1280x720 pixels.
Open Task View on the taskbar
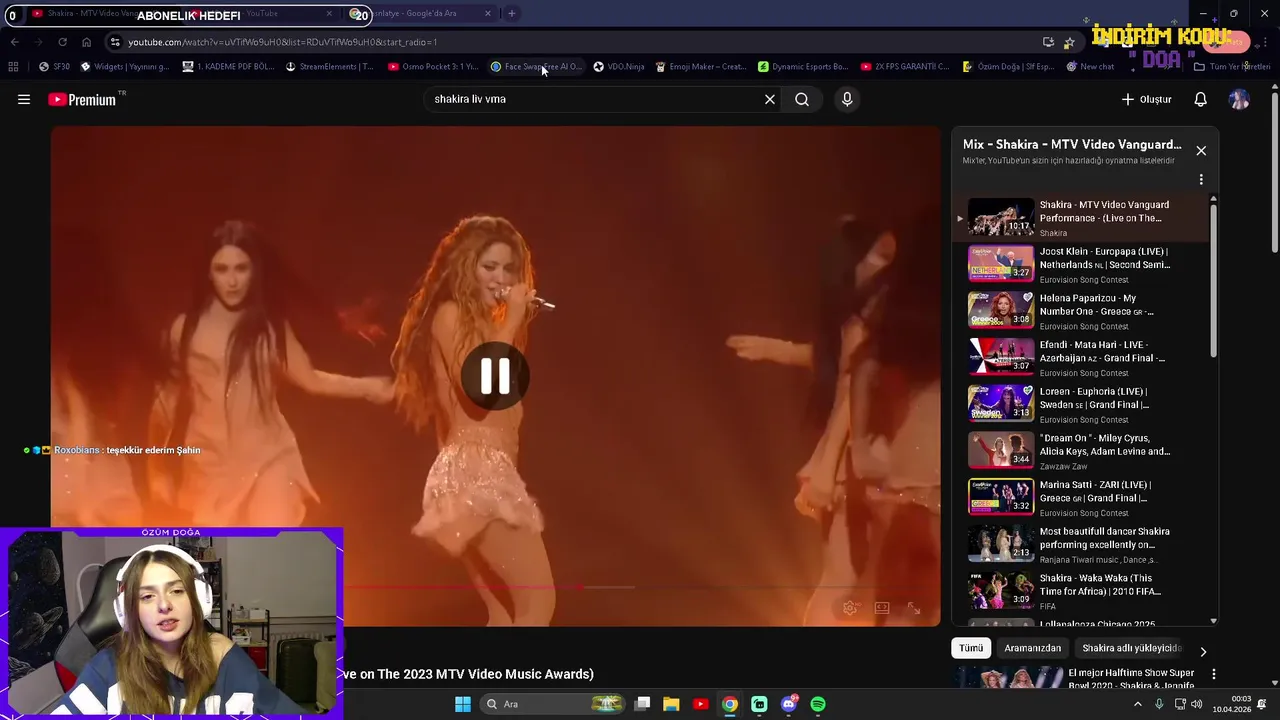pyautogui.click(x=642, y=704)
